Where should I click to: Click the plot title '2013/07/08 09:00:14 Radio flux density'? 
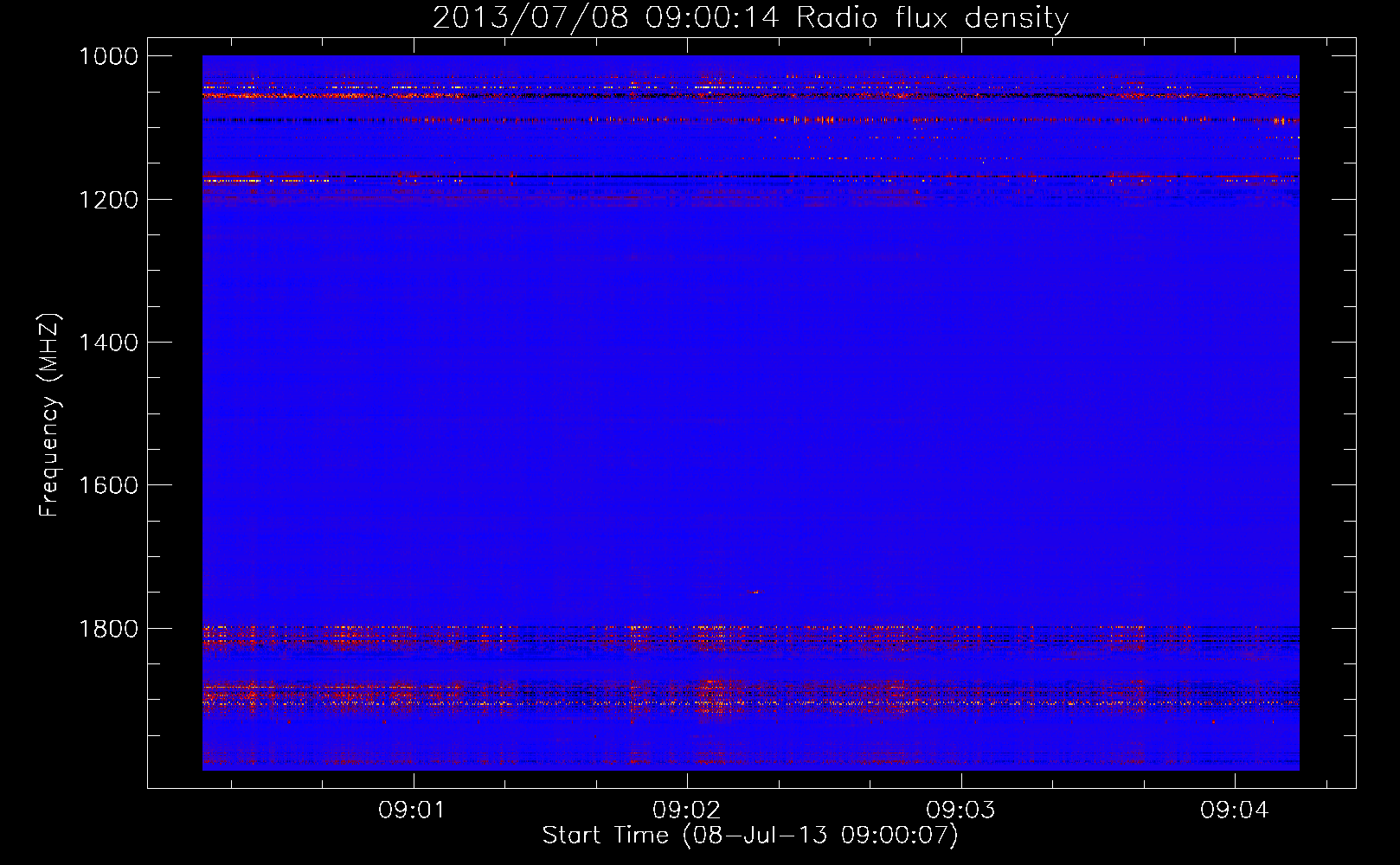coord(750,18)
